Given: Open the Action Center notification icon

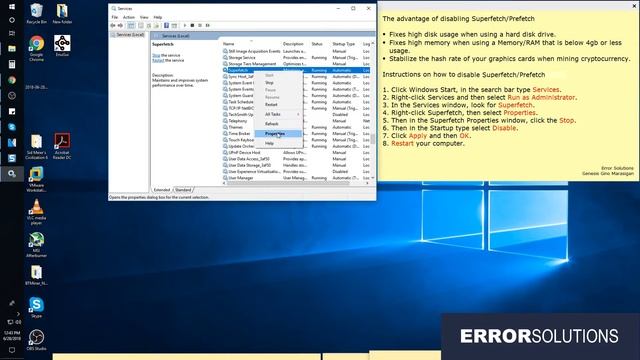Looking at the screenshot, I should (x=12, y=350).
